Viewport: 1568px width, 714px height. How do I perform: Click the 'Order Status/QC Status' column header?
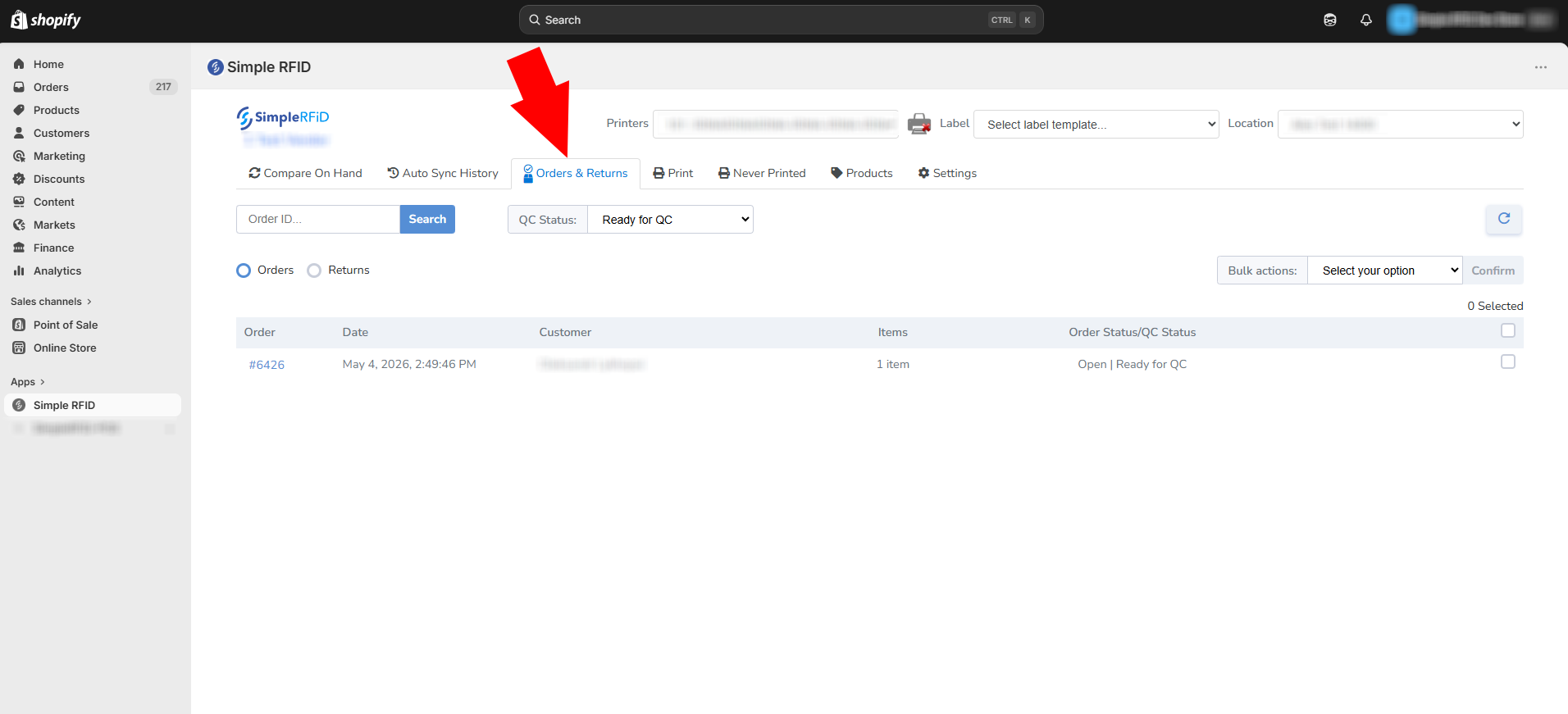1132,332
